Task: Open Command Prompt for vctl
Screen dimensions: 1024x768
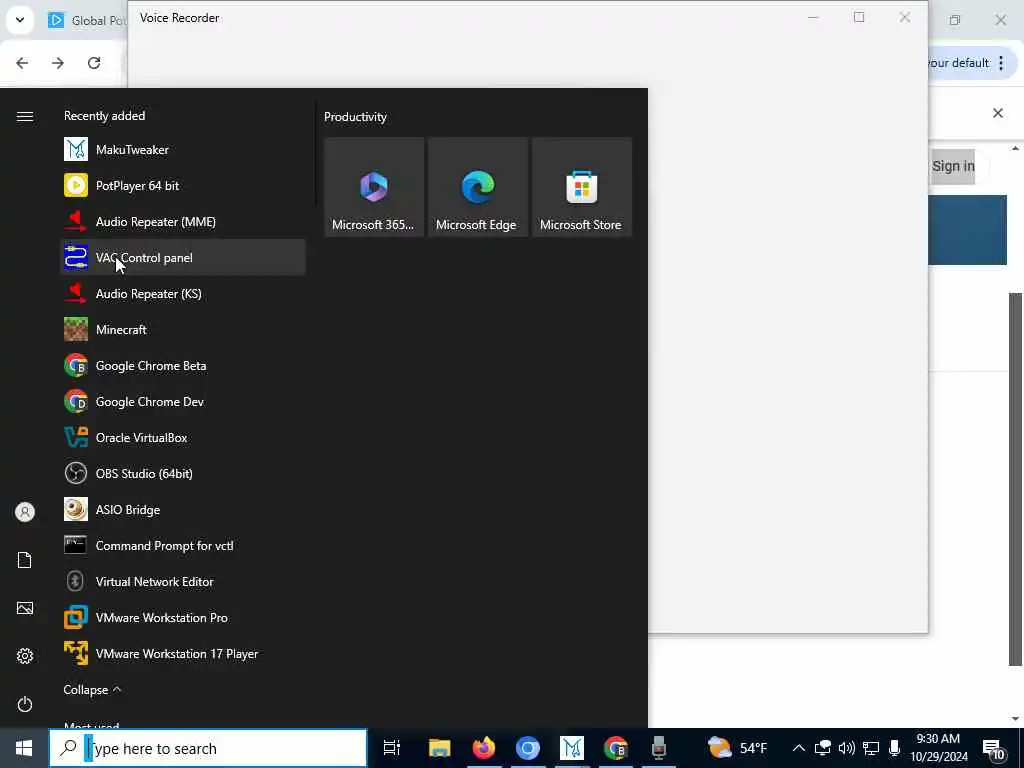Action: [x=183, y=545]
